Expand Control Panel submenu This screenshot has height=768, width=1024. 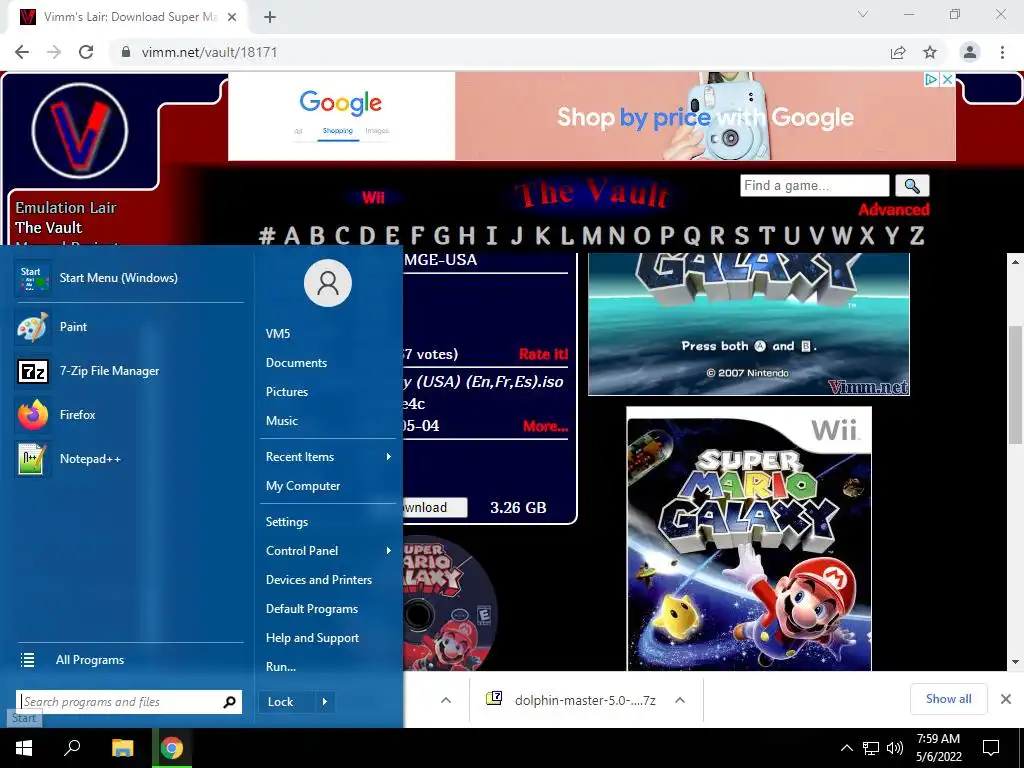[328, 551]
